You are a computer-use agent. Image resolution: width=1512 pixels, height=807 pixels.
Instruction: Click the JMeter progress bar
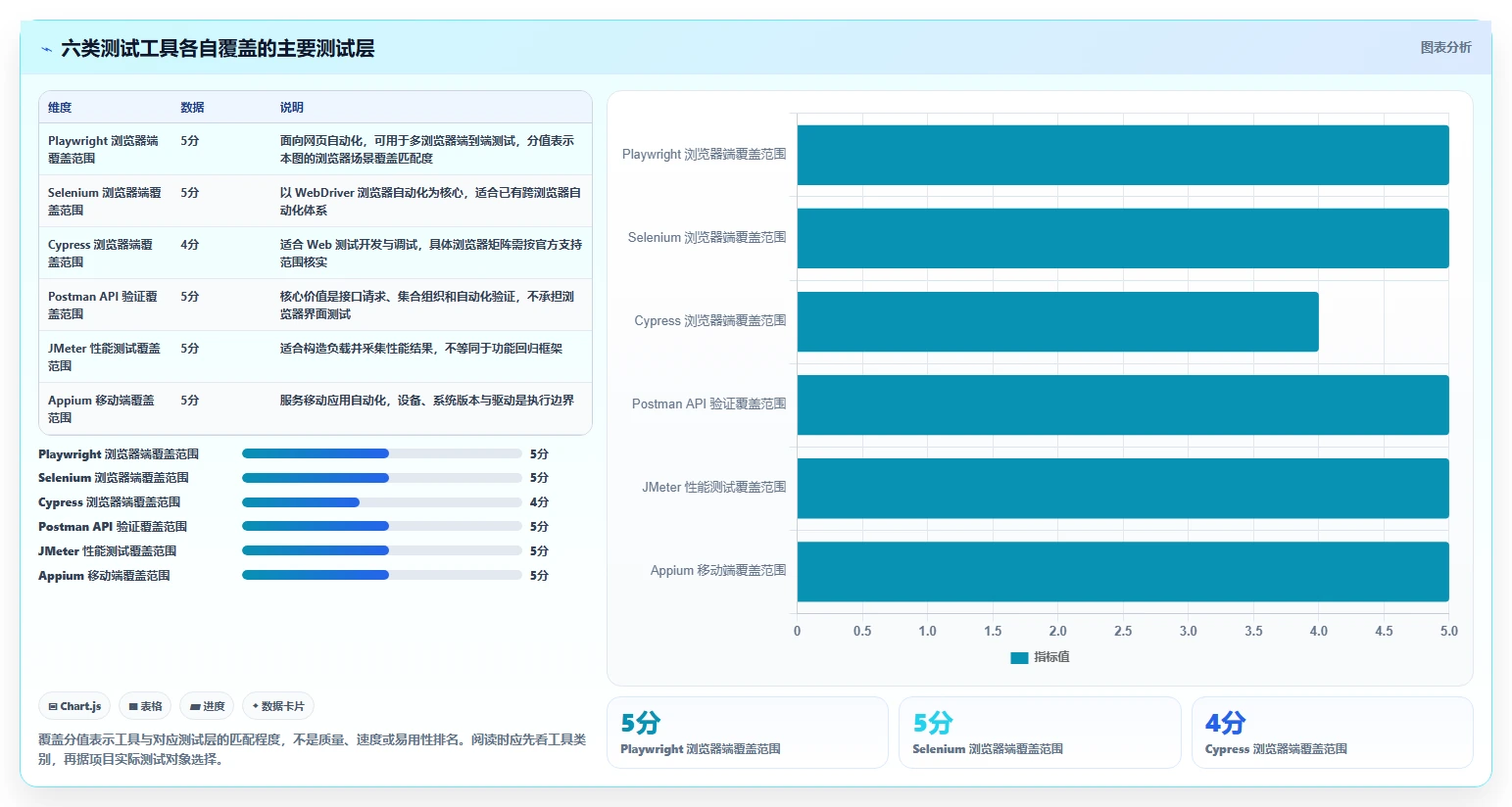coord(381,550)
